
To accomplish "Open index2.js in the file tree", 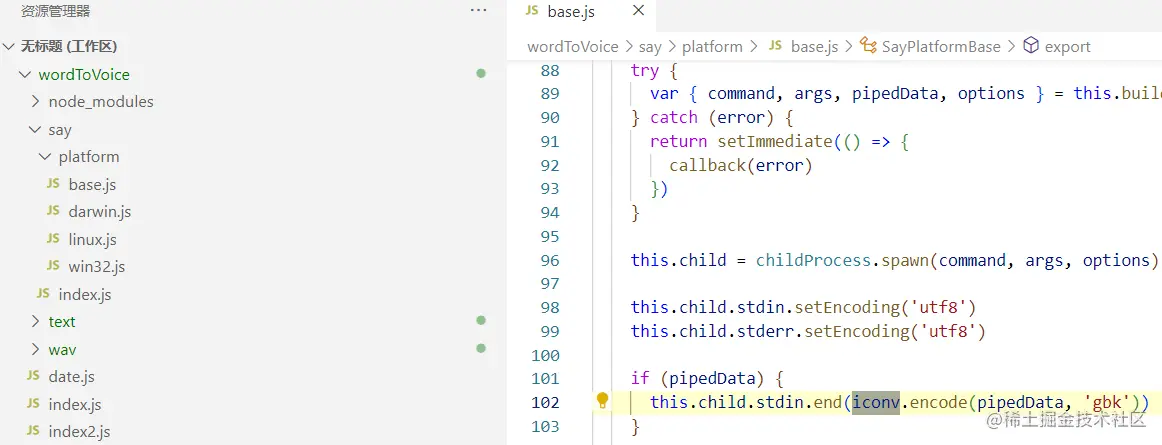I will 79,432.
